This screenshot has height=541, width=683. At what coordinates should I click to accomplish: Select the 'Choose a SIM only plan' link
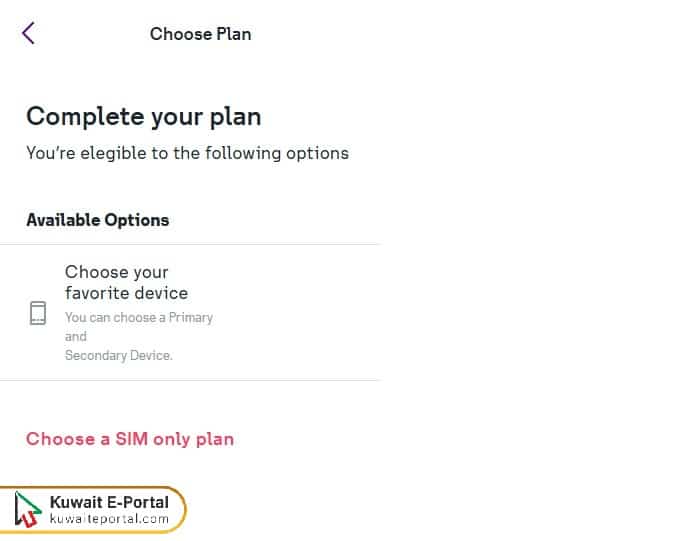point(130,439)
